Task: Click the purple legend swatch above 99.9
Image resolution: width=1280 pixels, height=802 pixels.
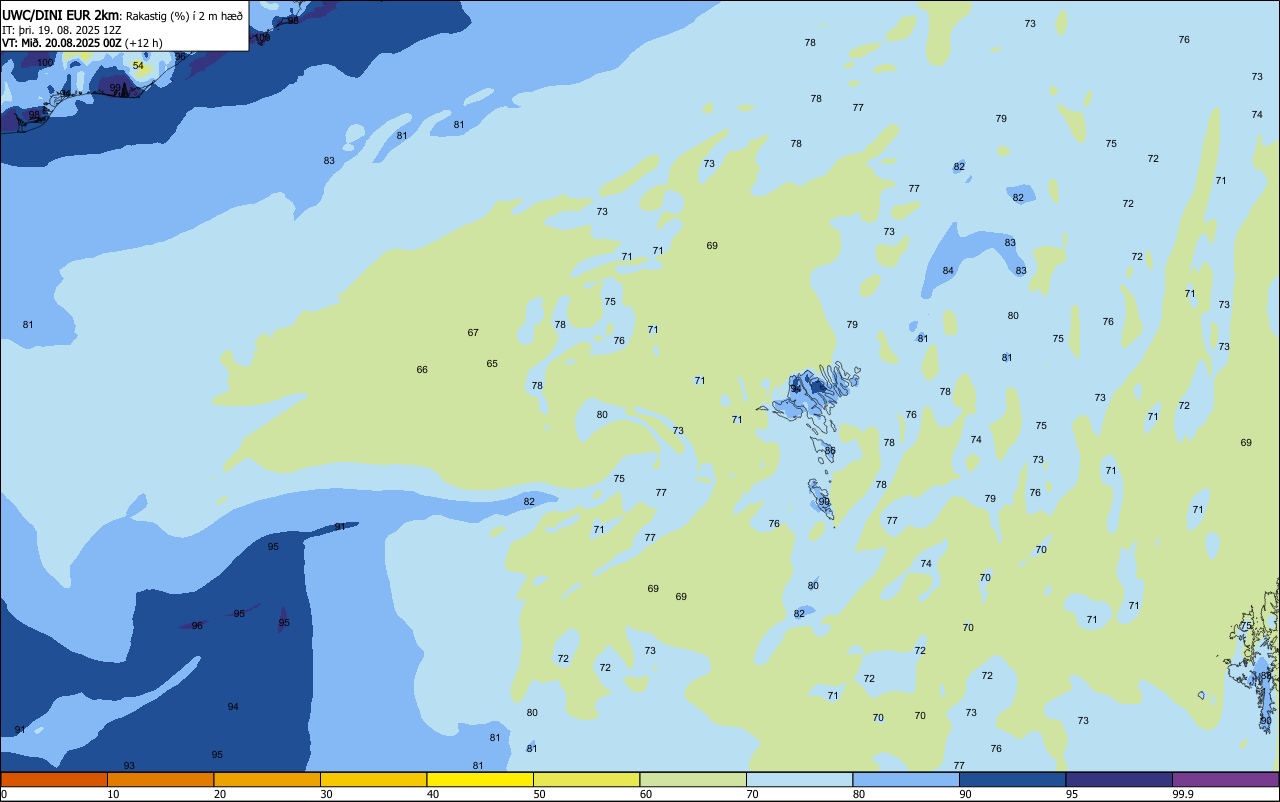Action: tap(1225, 779)
